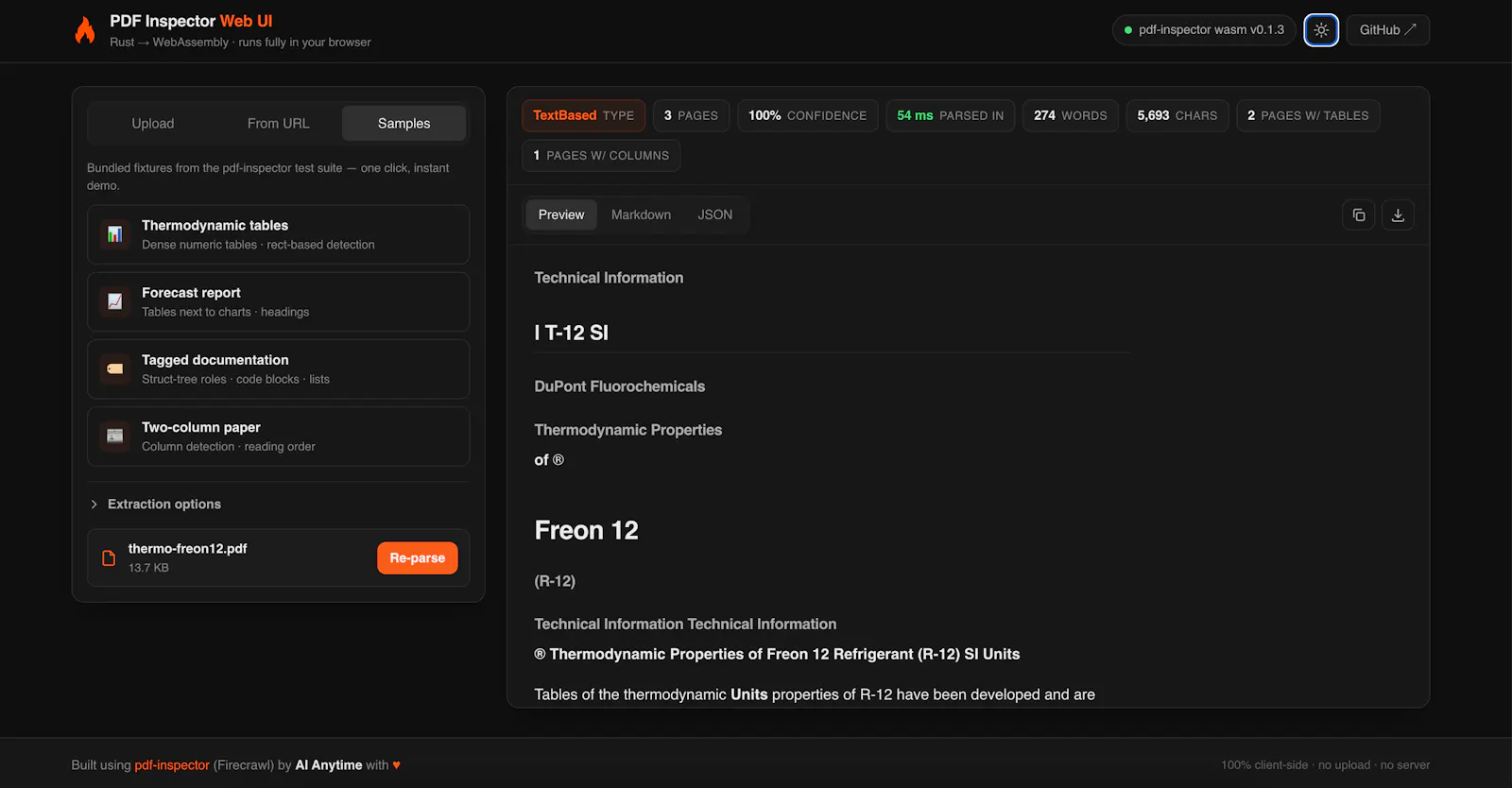Screen dimensions: 1512x788
Task: Switch to the Markdown view tab
Action: (x=641, y=214)
